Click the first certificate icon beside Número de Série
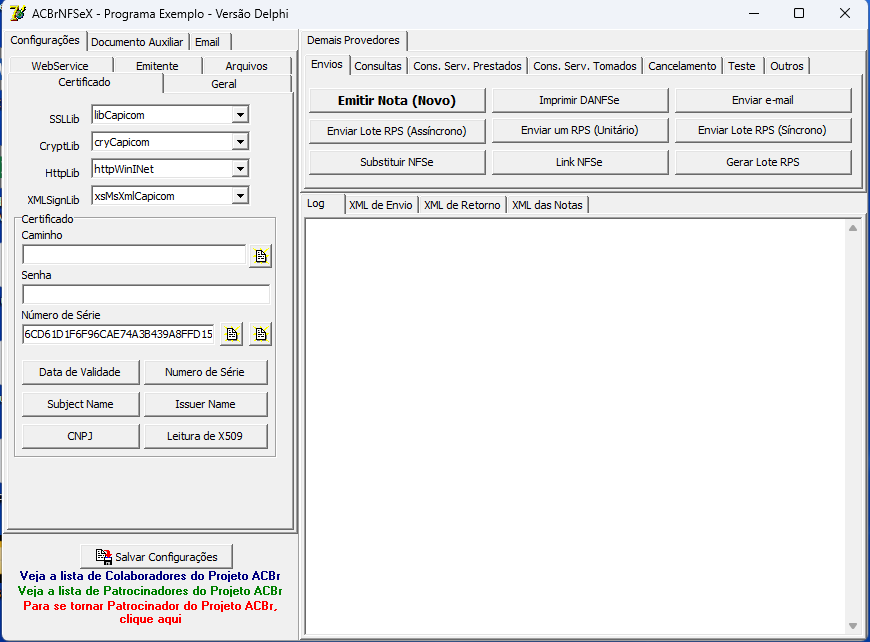Image resolution: width=870 pixels, height=642 pixels. [x=231, y=334]
